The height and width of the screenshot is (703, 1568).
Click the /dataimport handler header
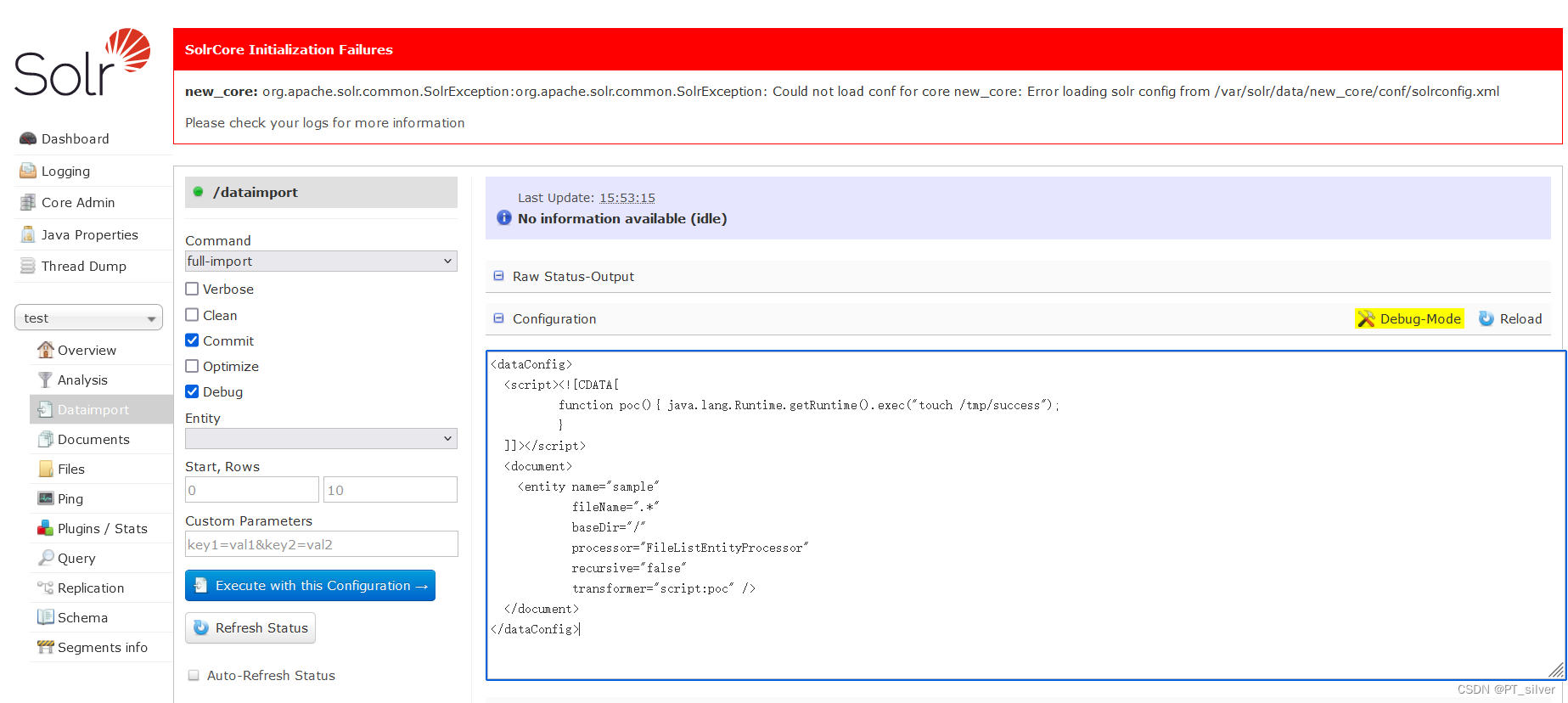pyautogui.click(x=321, y=192)
